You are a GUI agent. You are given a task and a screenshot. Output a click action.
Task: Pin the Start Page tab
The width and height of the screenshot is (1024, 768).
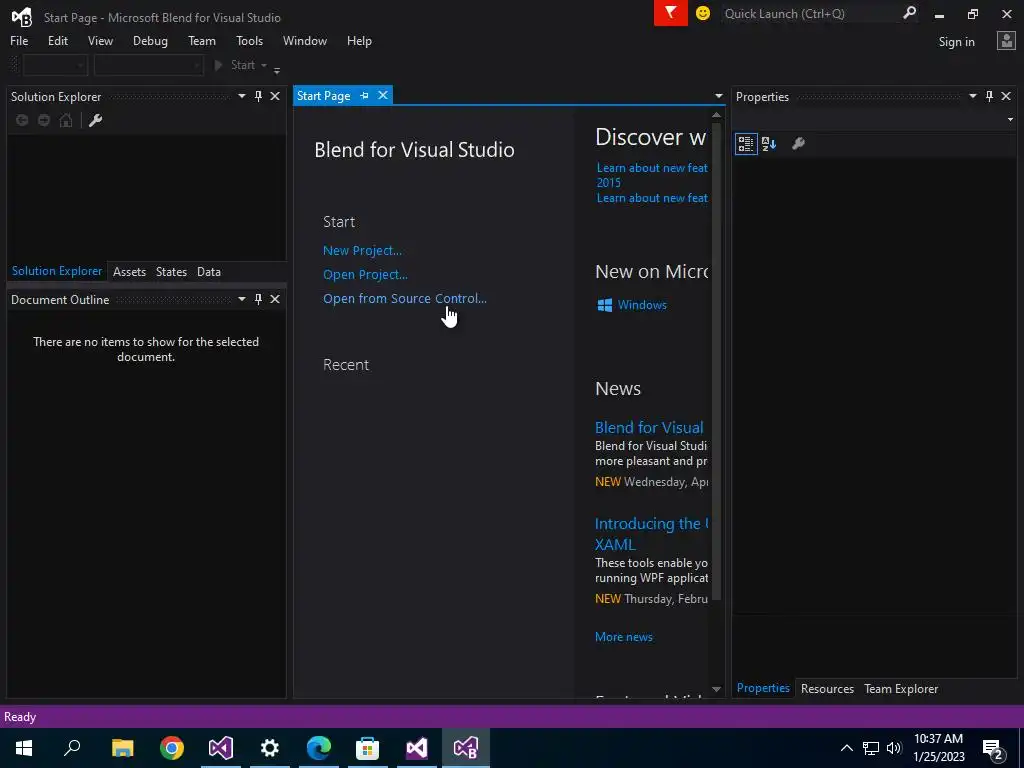pos(364,96)
